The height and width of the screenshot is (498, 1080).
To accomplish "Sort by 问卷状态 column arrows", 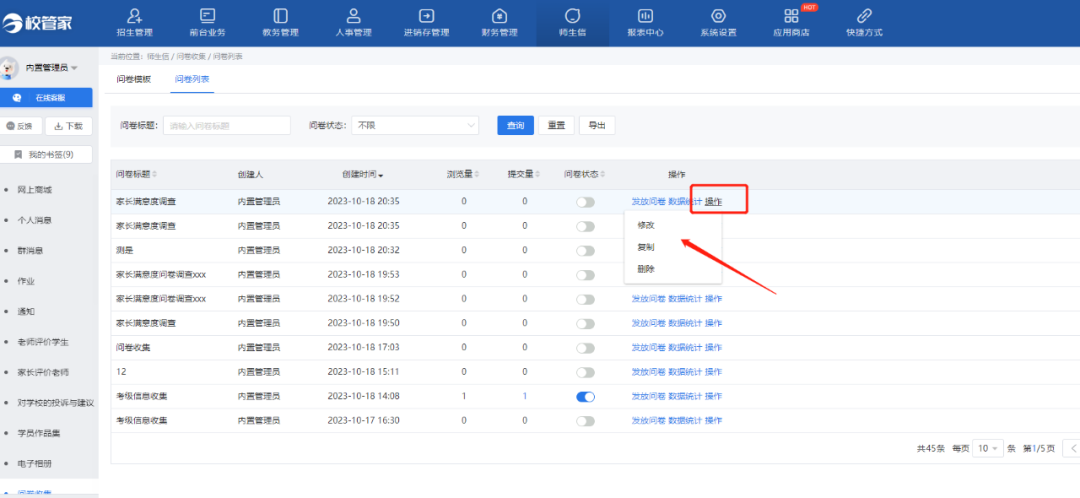I will pyautogui.click(x=602, y=174).
